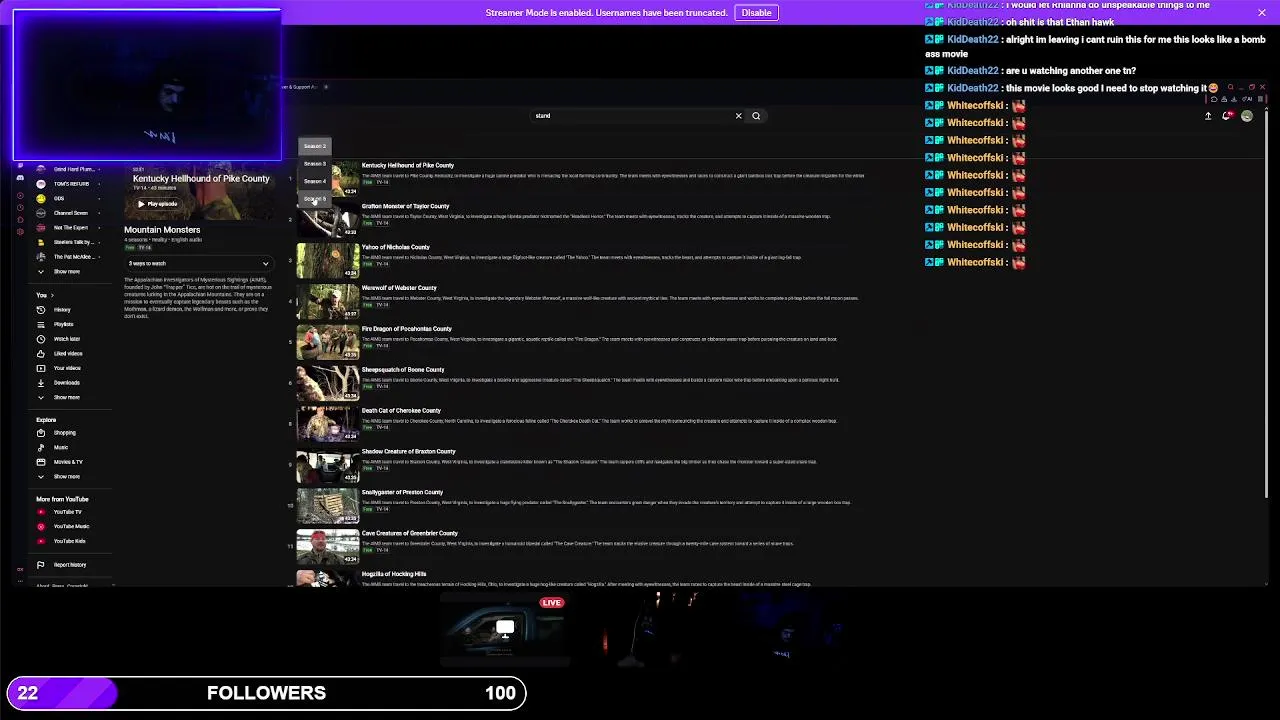Dismiss the Streamer Mode banner

(x=1262, y=13)
